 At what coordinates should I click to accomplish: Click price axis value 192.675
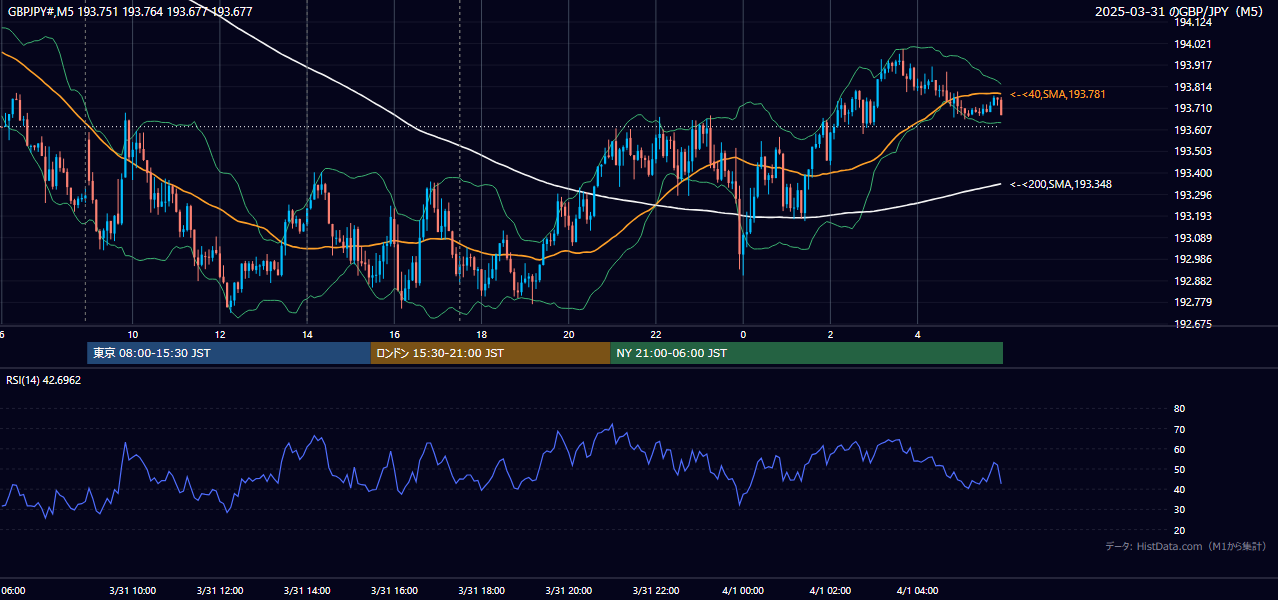pos(1194,324)
